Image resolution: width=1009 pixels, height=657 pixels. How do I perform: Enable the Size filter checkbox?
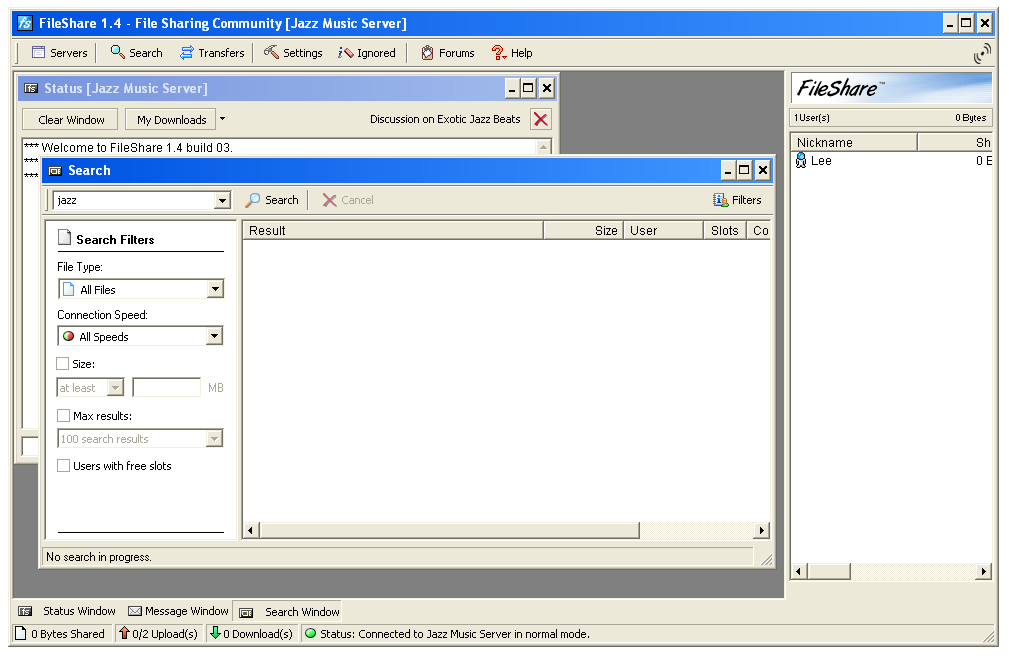[x=63, y=364]
